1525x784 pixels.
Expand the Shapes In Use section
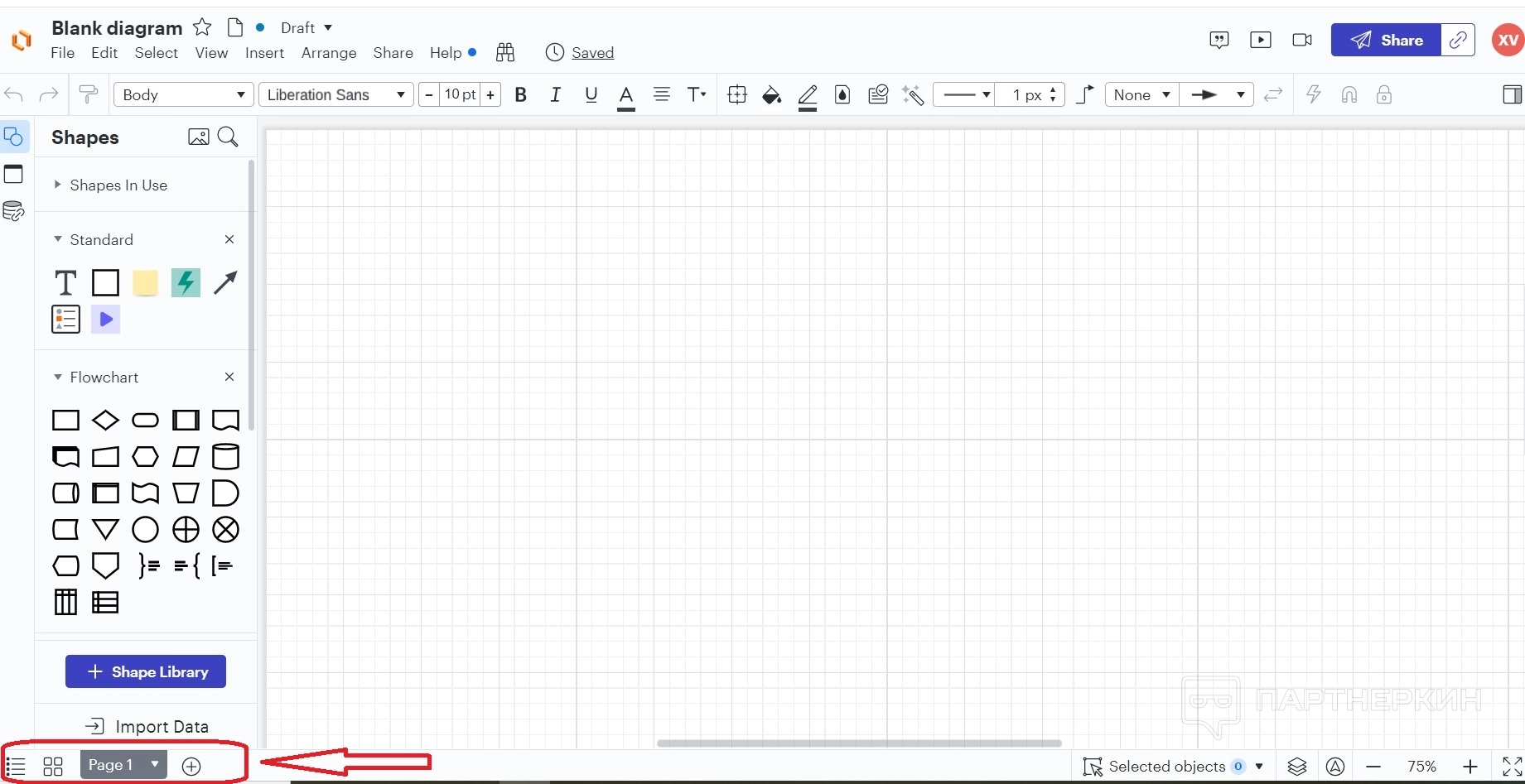118,185
